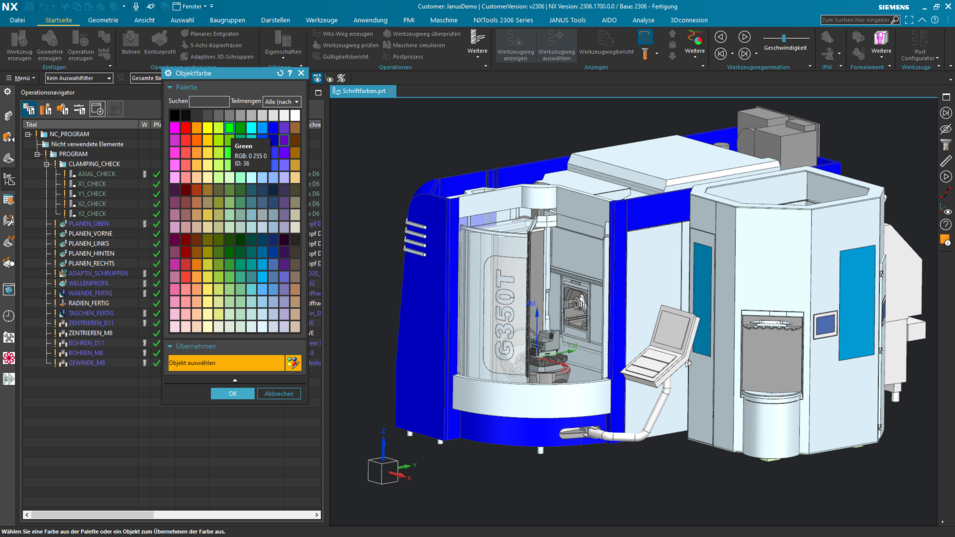Click Postprozess in the Operationen group
This screenshot has height=537, width=955.
point(403,57)
